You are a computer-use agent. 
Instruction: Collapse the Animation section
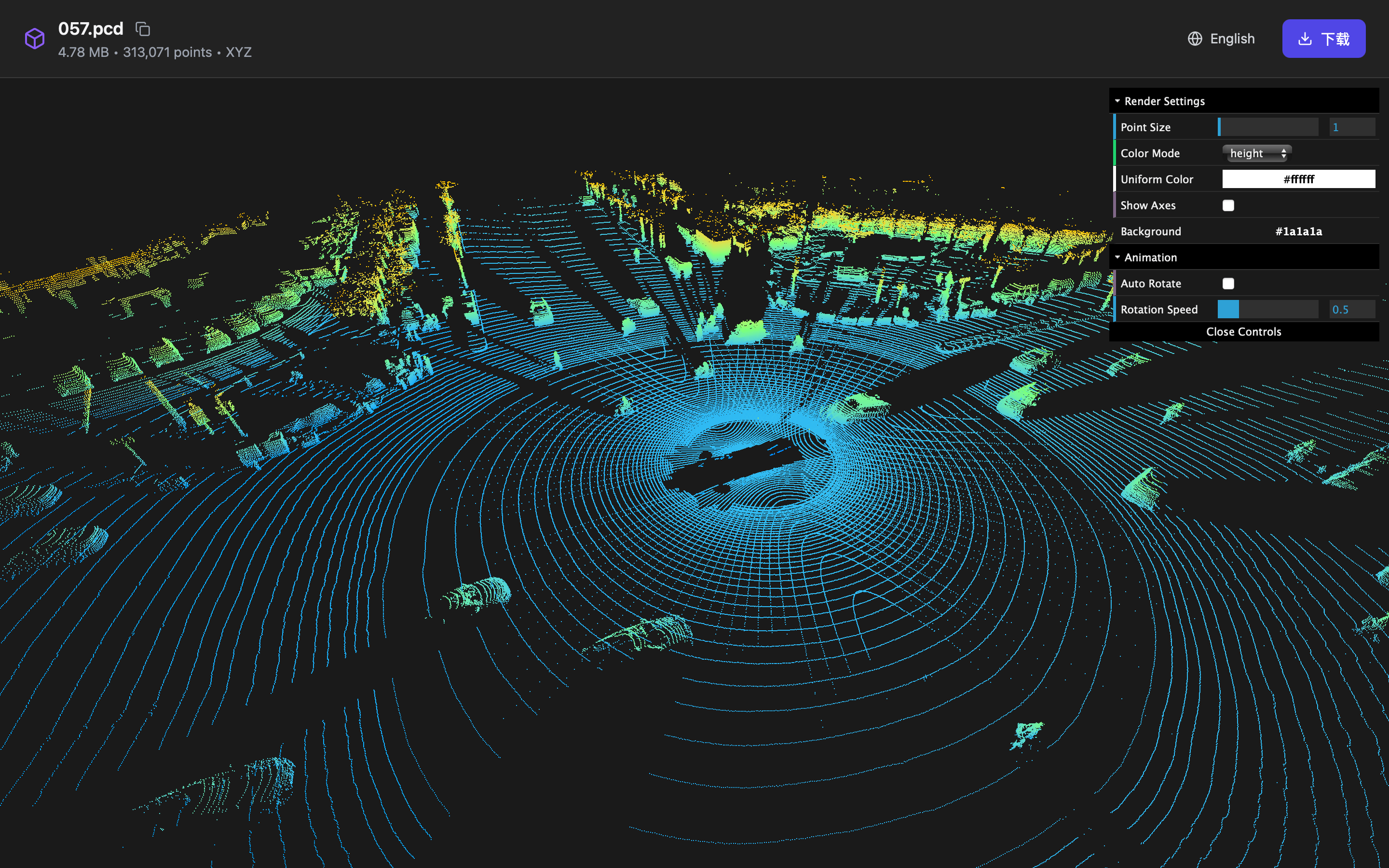(1117, 257)
